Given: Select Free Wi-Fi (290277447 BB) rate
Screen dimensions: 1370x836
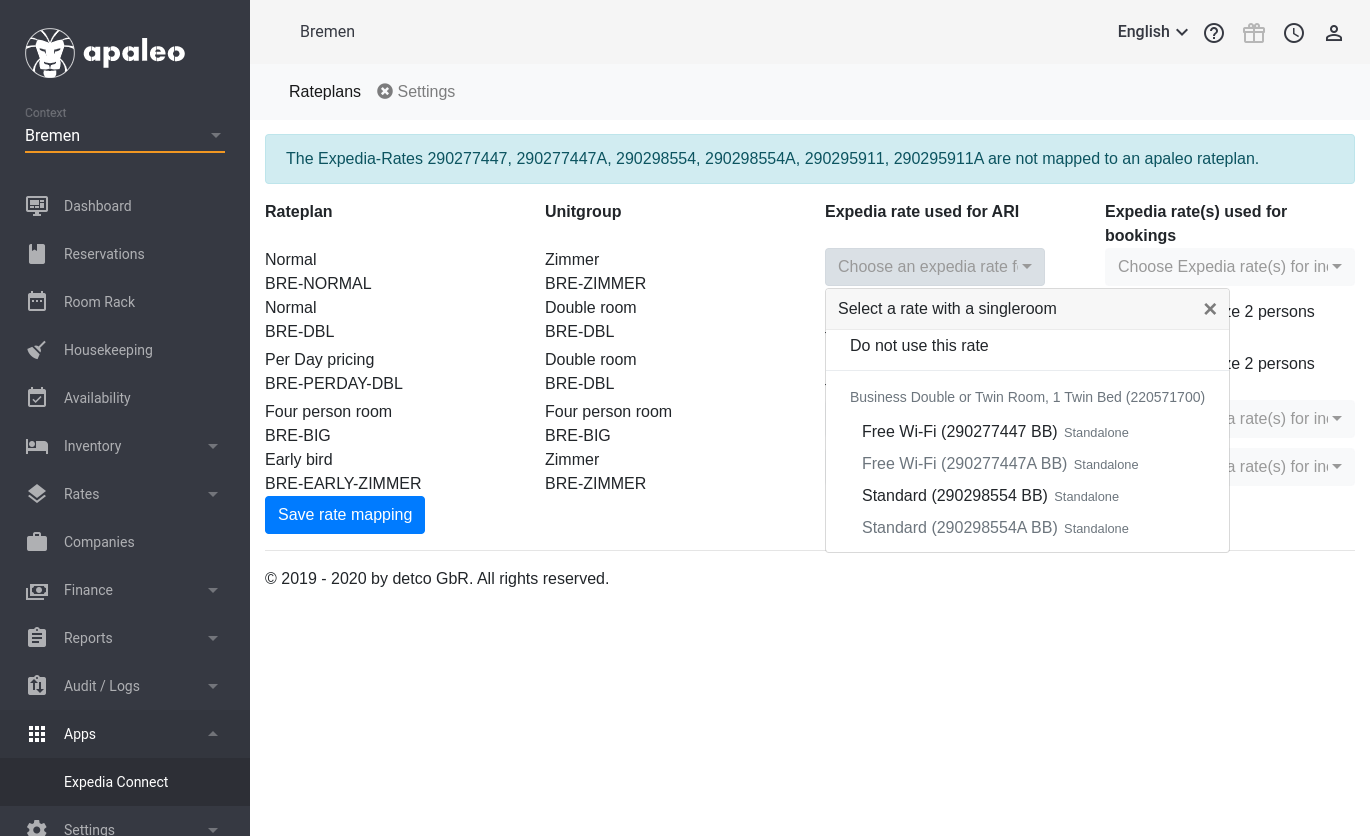Looking at the screenshot, I should (959, 432).
